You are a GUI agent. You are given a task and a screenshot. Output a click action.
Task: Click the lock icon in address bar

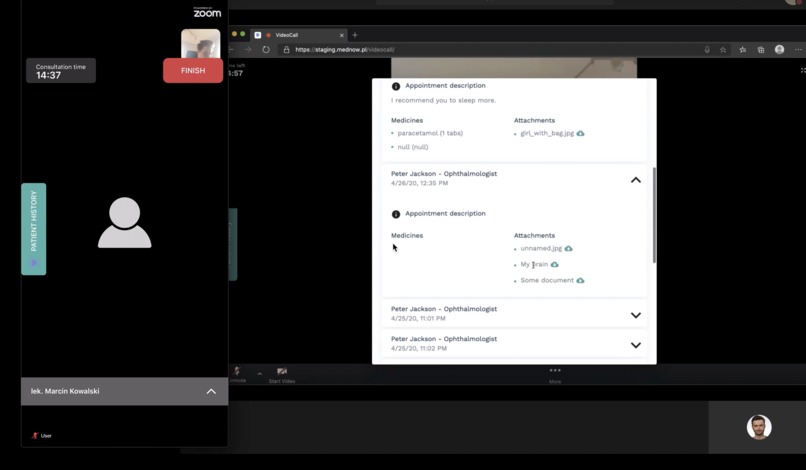click(286, 50)
